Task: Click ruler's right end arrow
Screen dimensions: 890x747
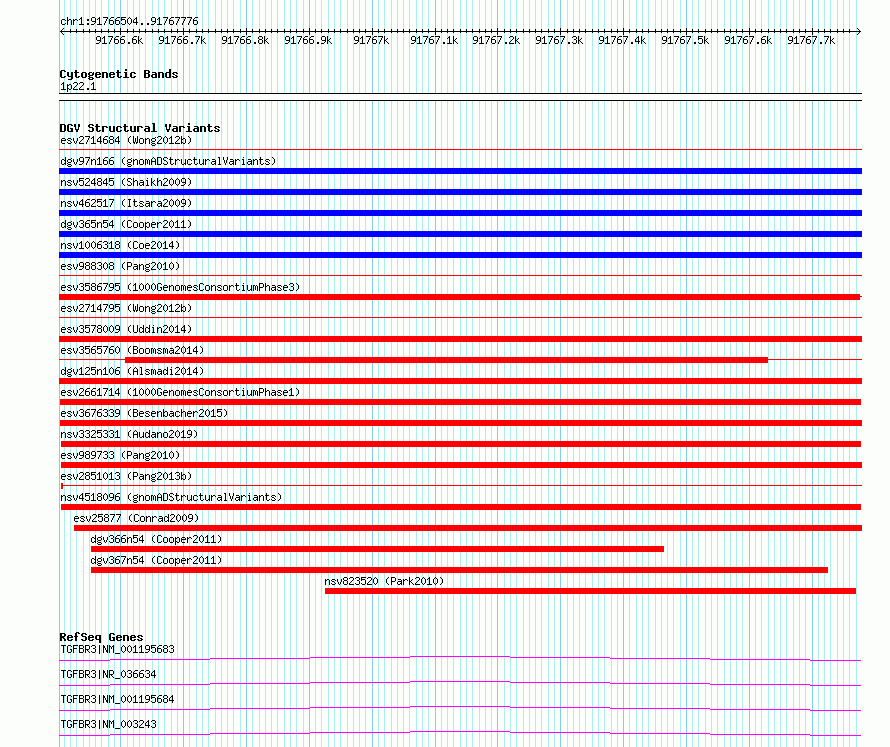Action: coord(859,32)
